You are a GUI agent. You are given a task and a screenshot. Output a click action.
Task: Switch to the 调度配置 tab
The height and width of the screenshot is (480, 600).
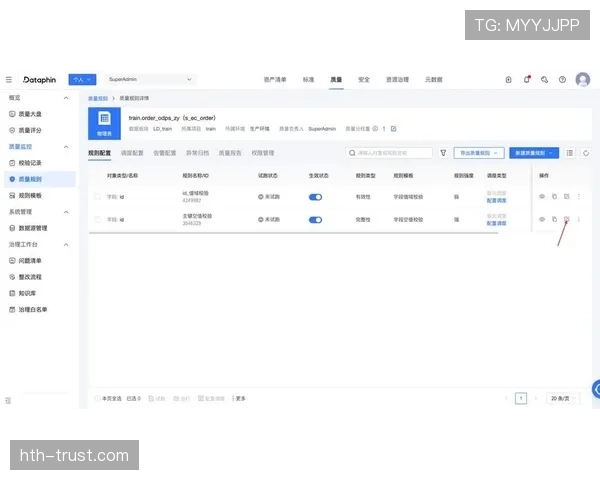click(x=132, y=153)
